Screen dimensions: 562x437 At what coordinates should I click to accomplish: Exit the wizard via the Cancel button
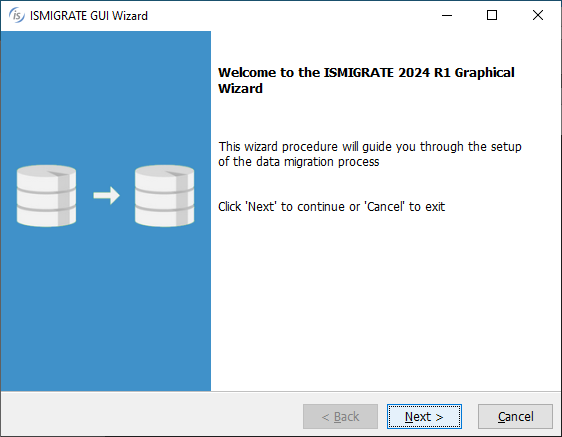coord(515,417)
